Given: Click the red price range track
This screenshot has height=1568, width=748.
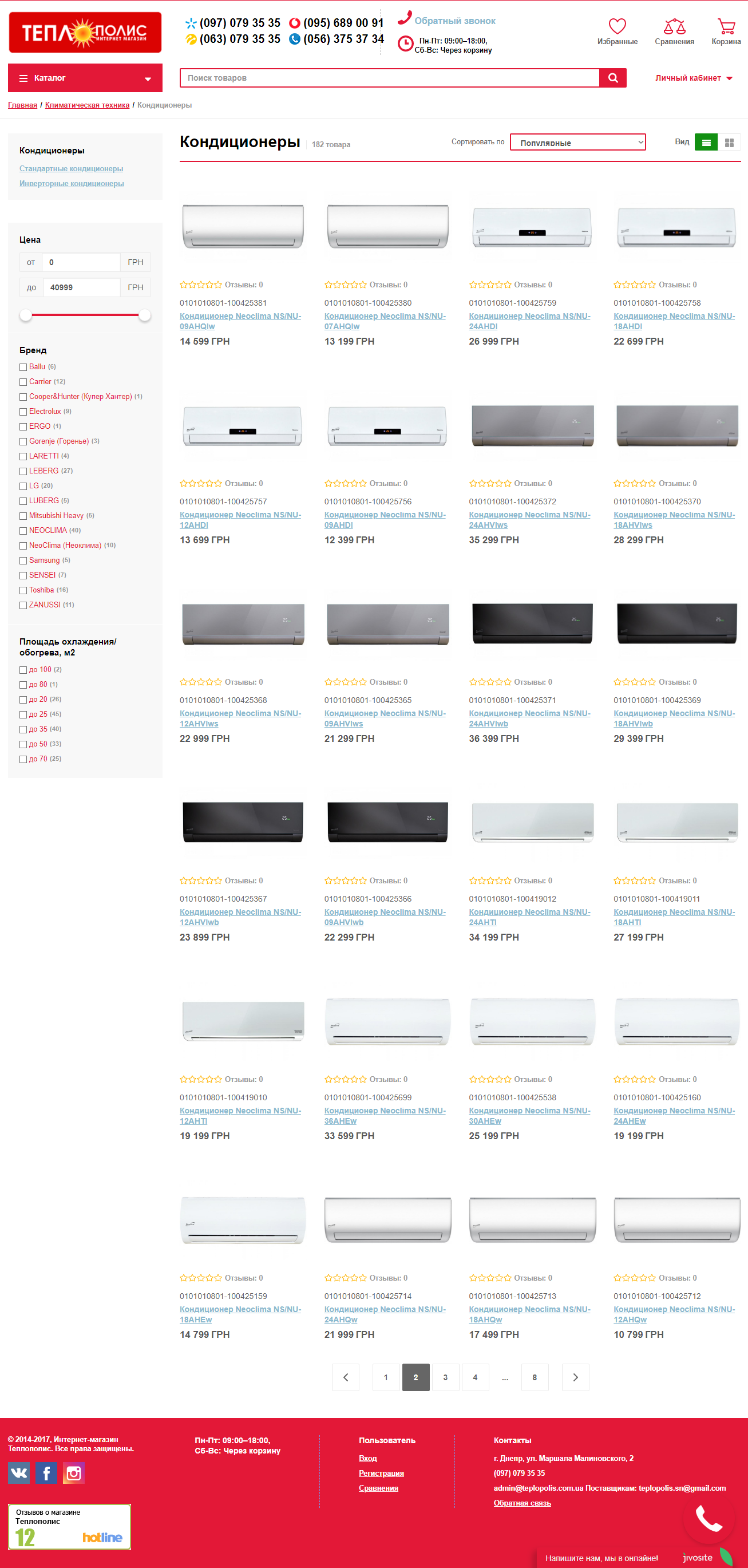Looking at the screenshot, I should (x=85, y=315).
